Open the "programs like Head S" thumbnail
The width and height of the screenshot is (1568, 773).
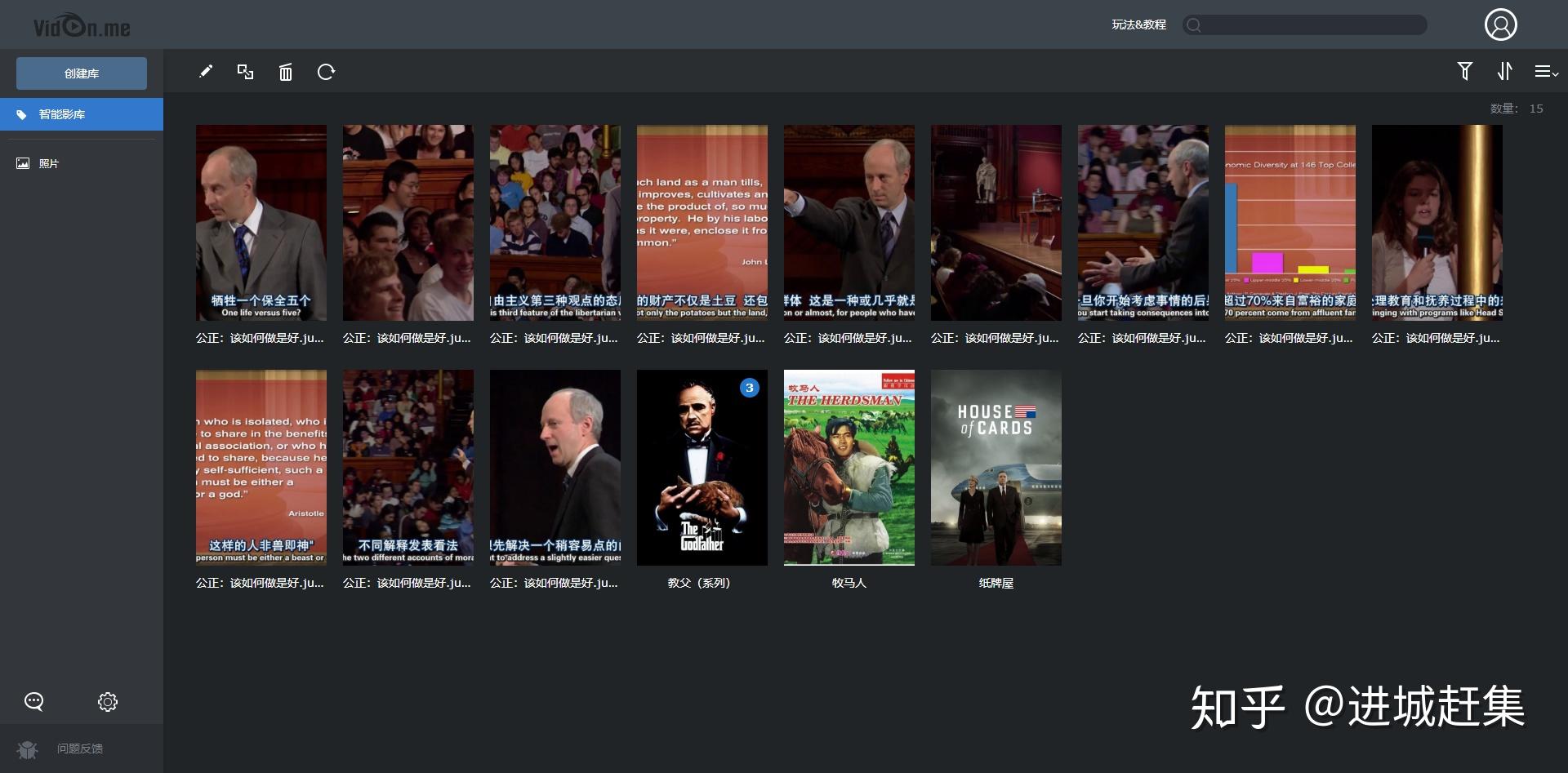coord(1437,223)
